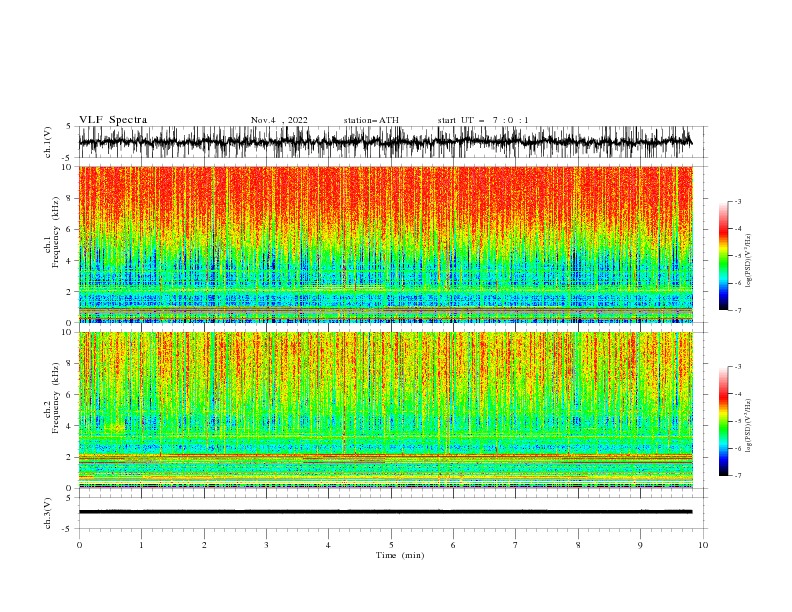Click the "VLF Spectra" plot title
Viewport: 792px width, 612px height.
click(x=113, y=120)
